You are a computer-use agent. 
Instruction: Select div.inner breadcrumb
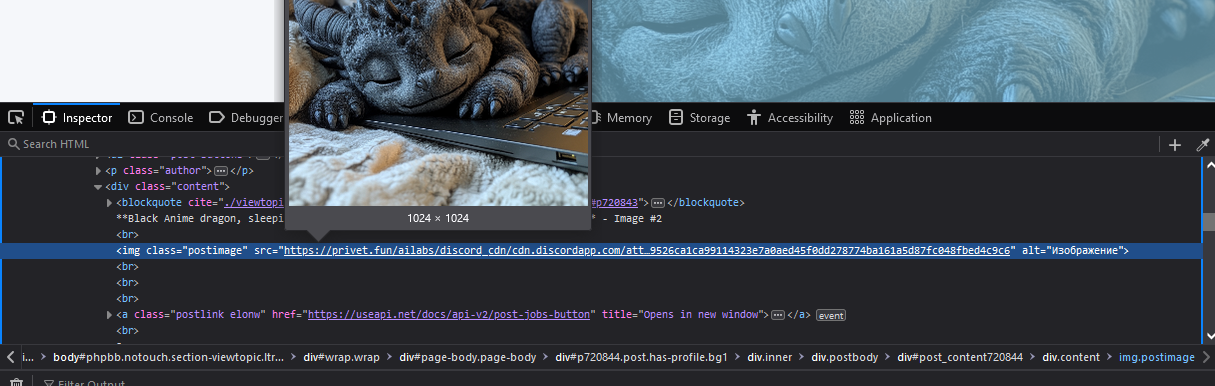(769, 357)
